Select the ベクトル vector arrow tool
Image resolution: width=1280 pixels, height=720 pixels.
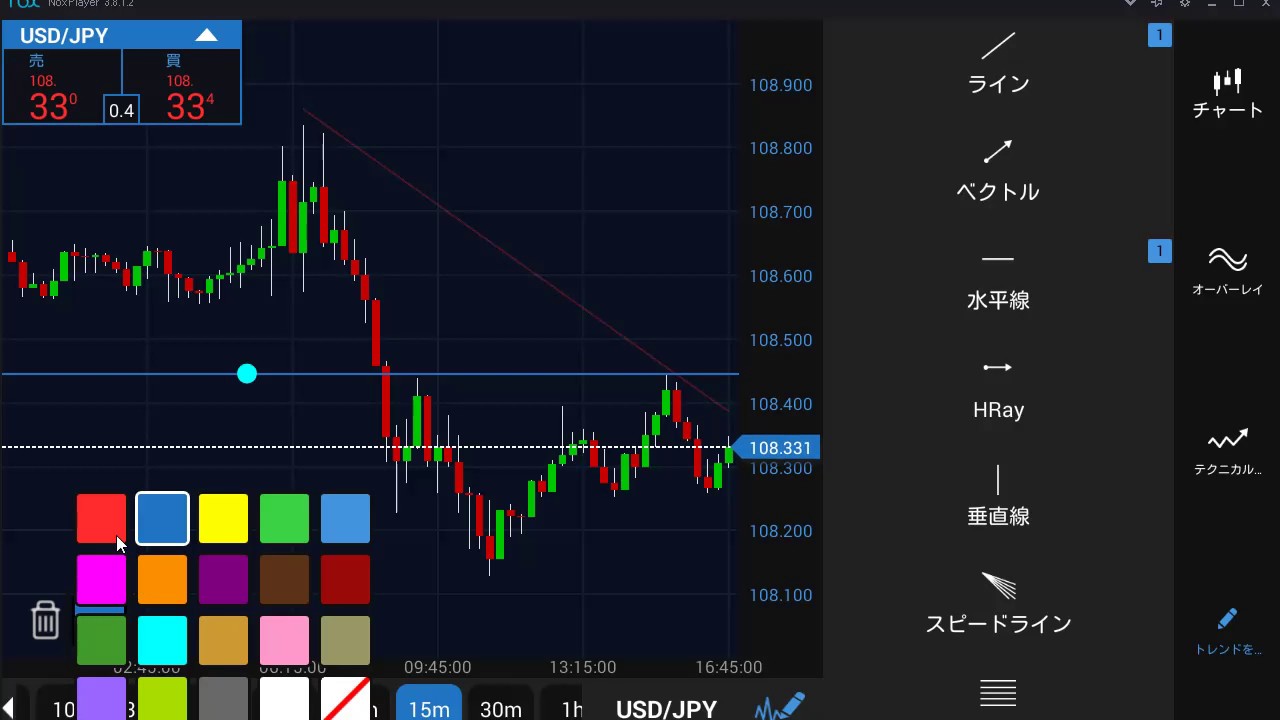click(x=998, y=171)
